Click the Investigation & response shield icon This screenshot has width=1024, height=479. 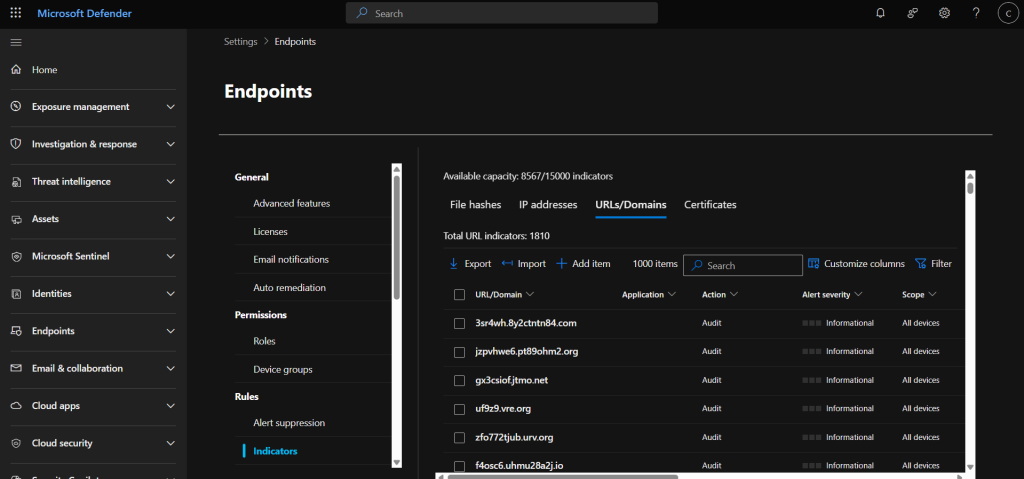click(x=16, y=144)
